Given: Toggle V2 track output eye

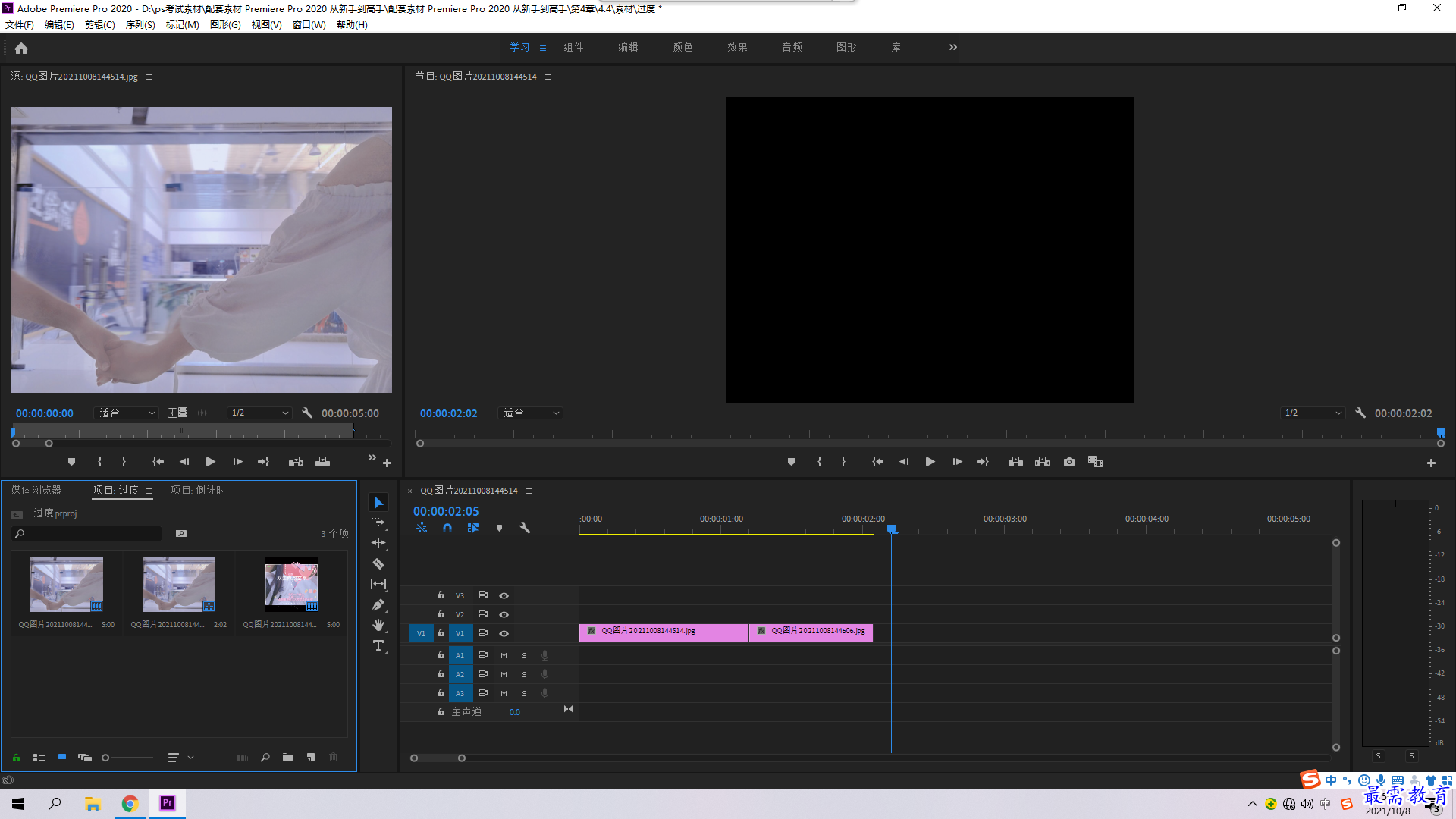Looking at the screenshot, I should 504,615.
